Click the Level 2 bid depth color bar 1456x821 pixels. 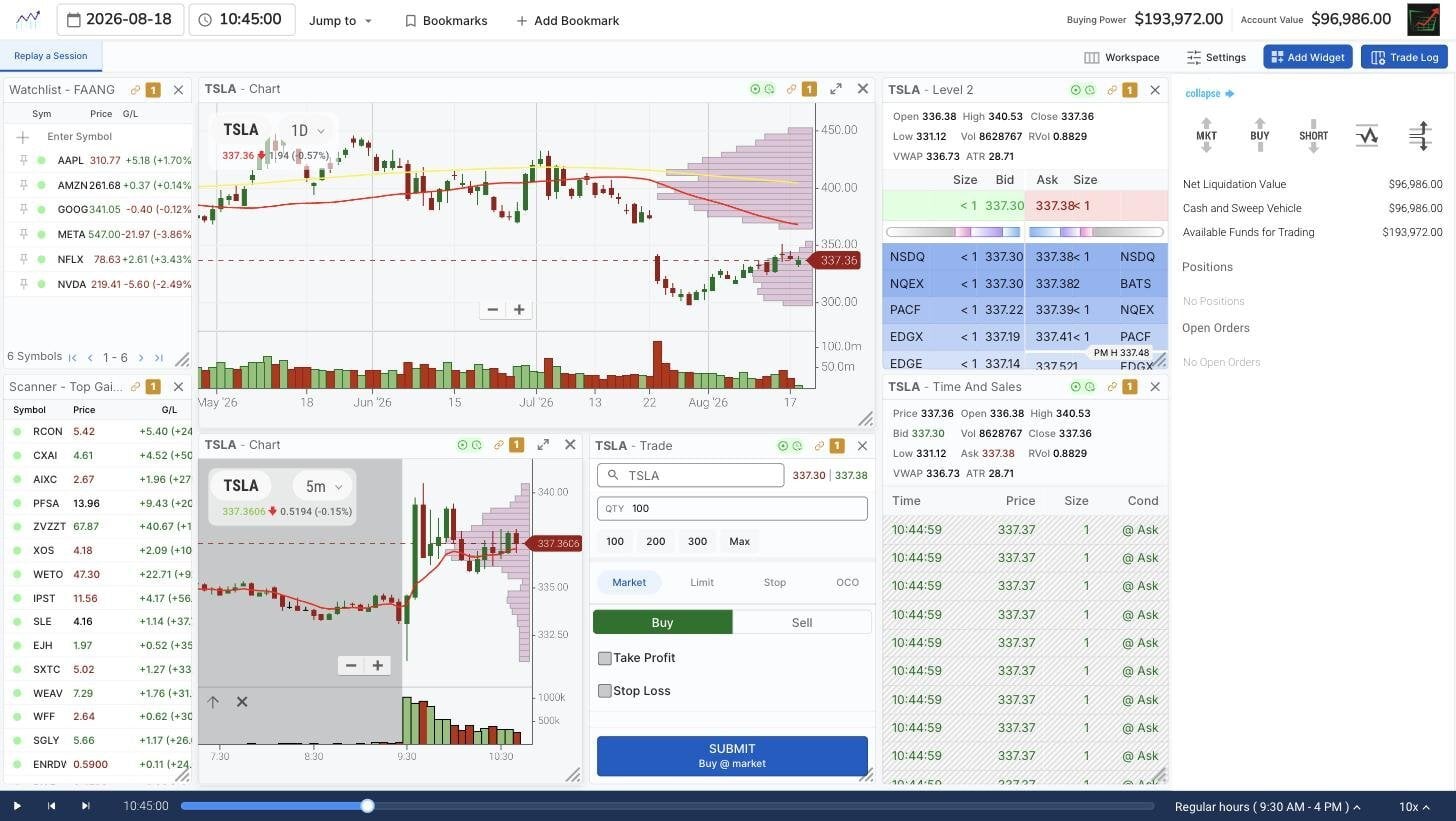(x=953, y=232)
